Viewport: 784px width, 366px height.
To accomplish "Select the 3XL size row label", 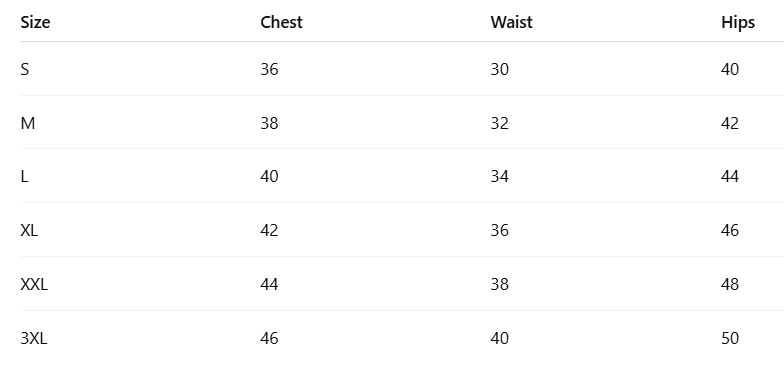I will (34, 338).
